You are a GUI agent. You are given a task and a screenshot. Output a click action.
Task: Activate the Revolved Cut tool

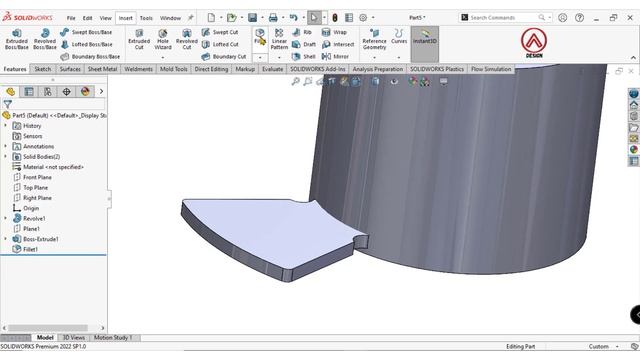(187, 39)
